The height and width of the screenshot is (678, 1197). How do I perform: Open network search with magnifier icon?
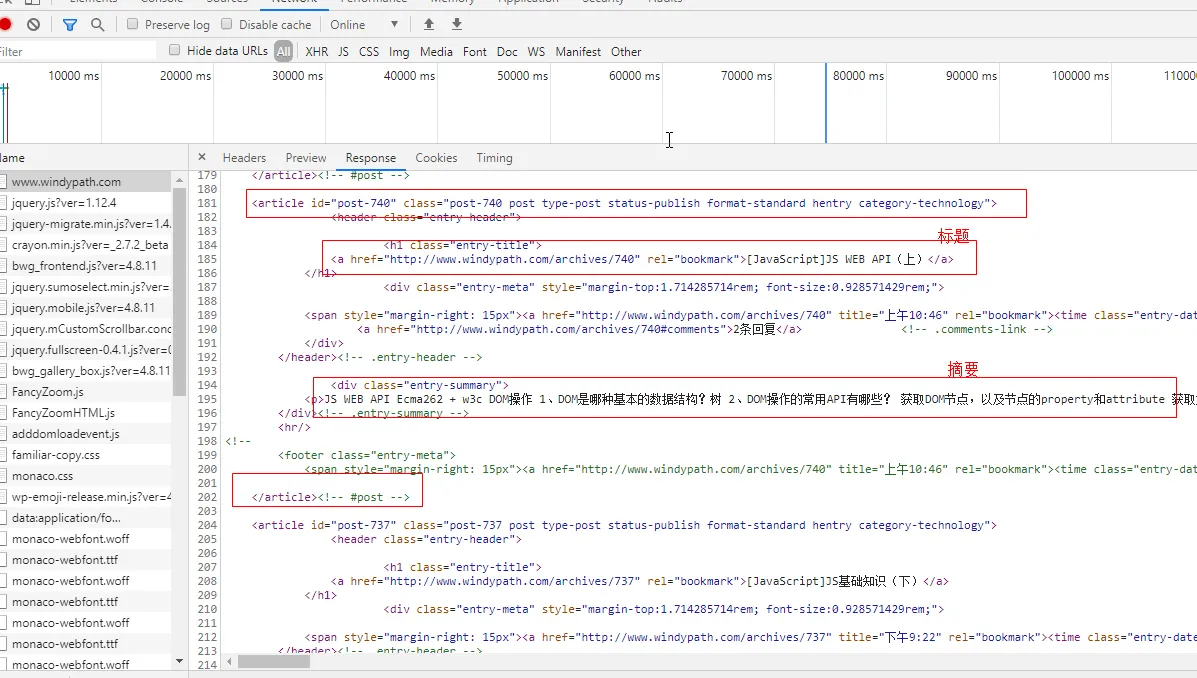[97, 24]
